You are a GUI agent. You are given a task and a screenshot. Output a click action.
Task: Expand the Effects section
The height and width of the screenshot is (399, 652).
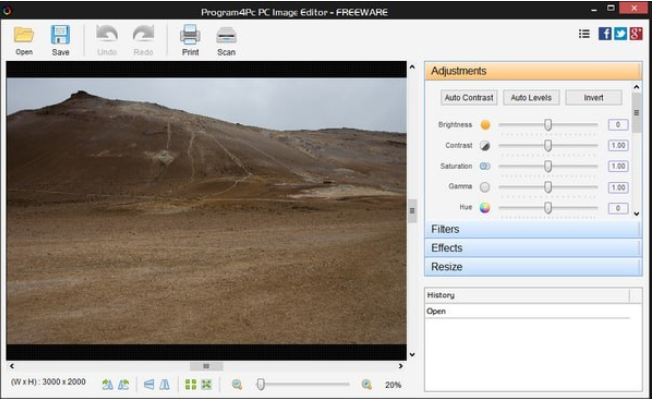[533, 248]
